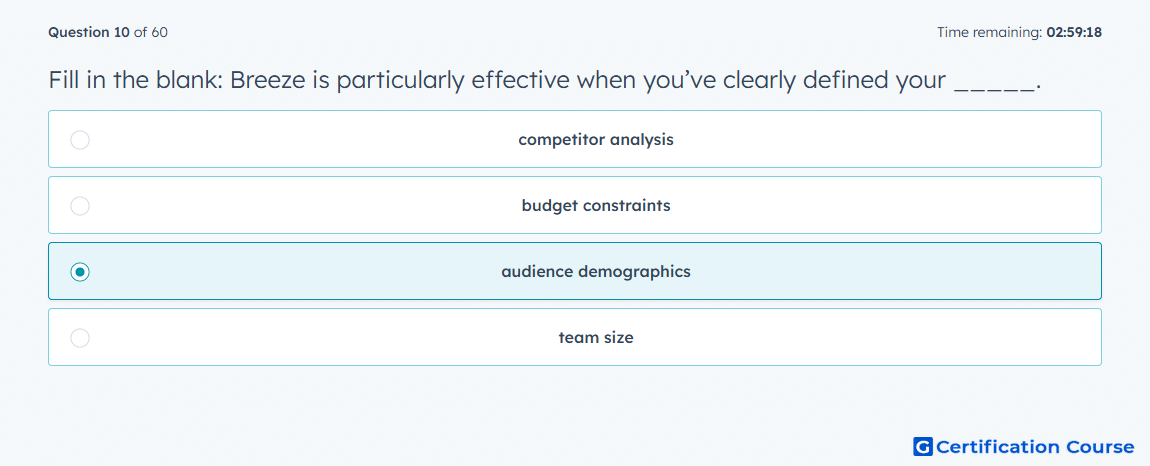Click the "competitor analysis" answer label text
Screen dimensions: 1150x466
(x=596, y=139)
